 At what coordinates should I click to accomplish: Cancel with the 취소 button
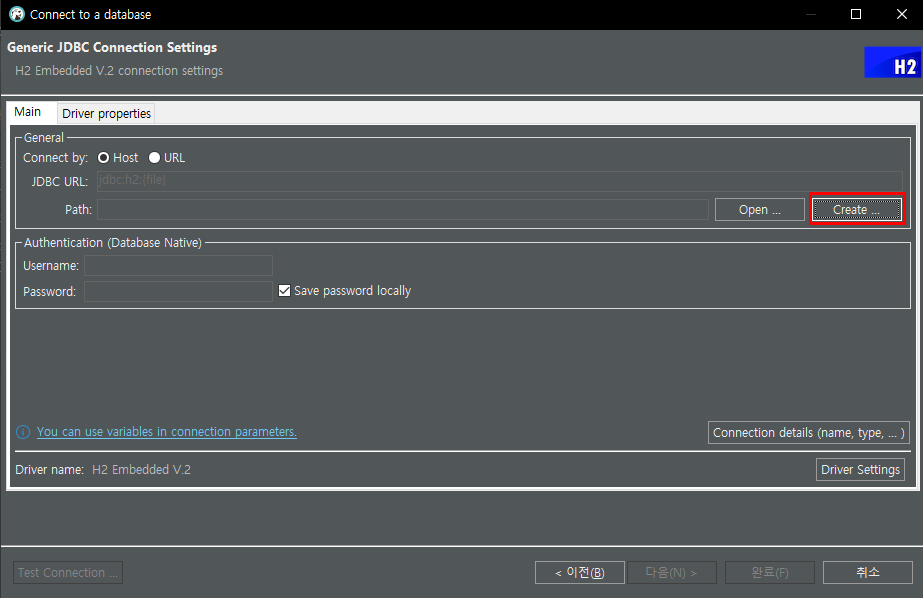[x=868, y=573]
